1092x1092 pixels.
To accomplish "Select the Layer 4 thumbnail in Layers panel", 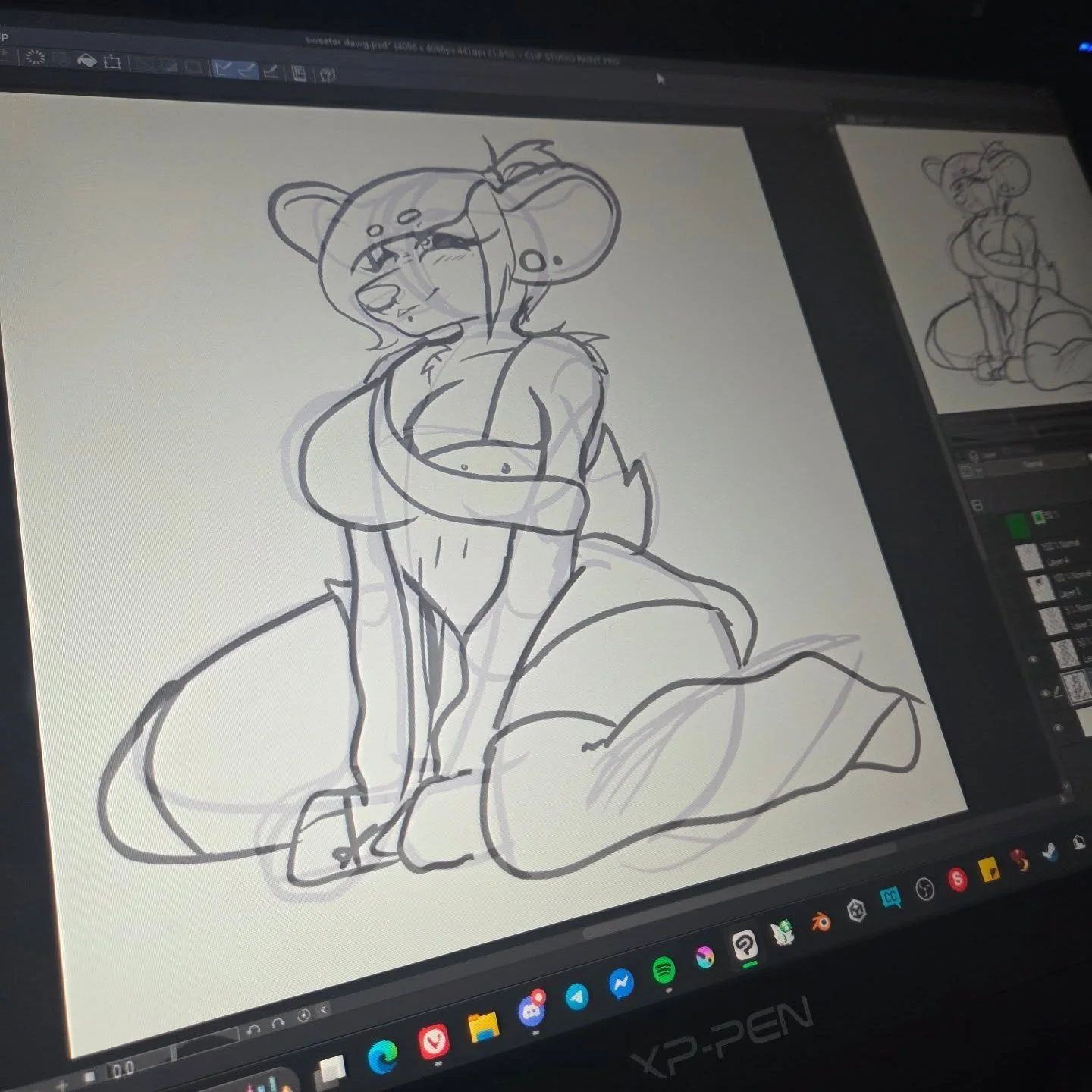I will coord(1029,558).
